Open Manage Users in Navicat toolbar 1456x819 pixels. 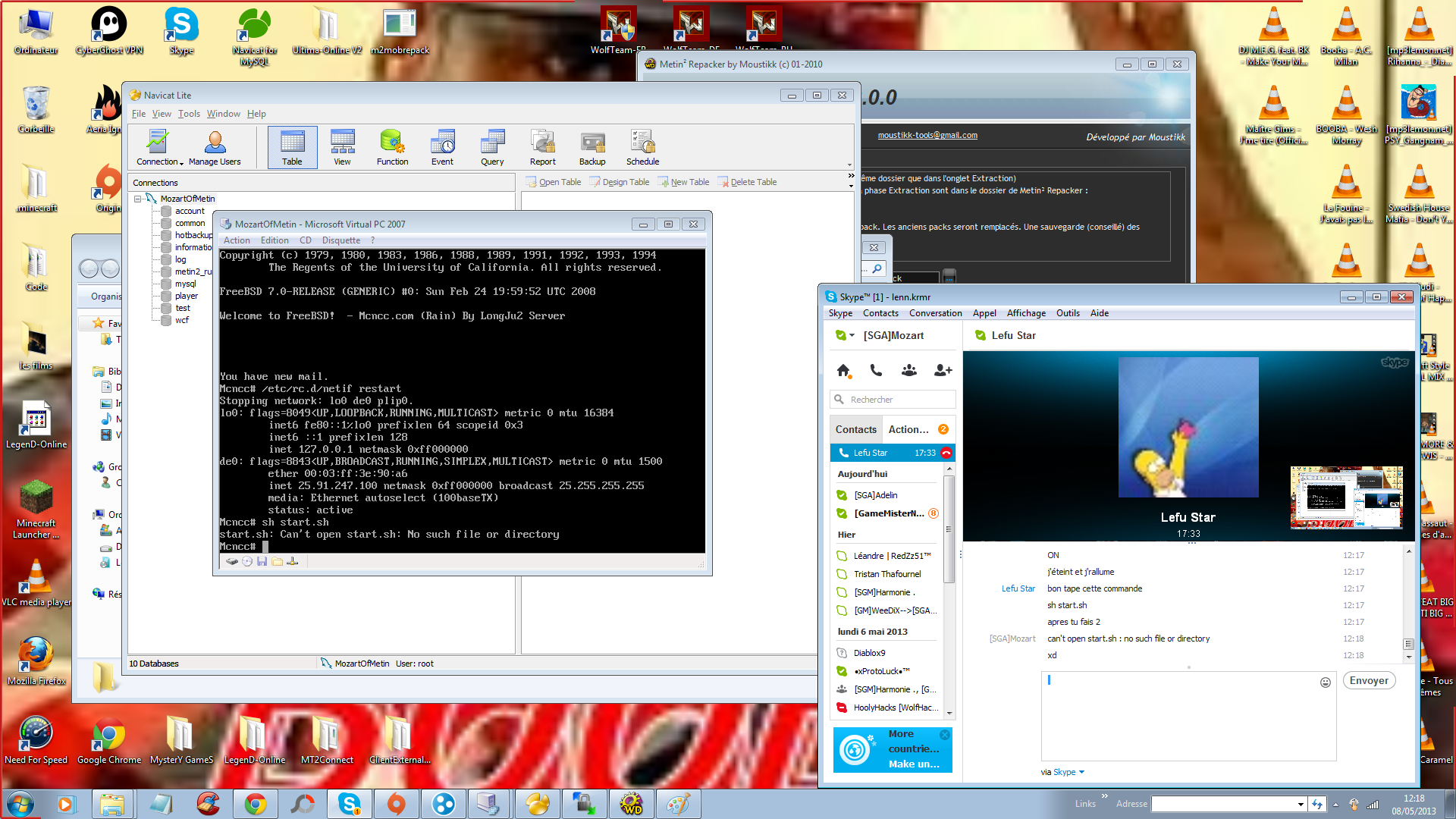215,147
